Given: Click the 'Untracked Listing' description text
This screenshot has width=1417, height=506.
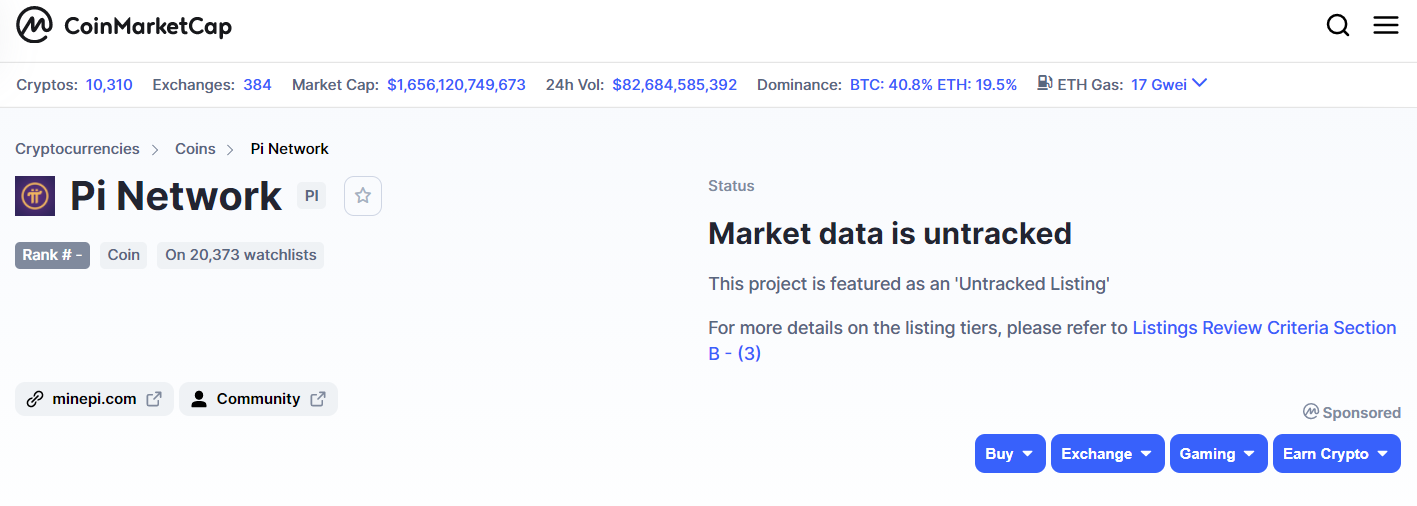Looking at the screenshot, I should point(909,284).
